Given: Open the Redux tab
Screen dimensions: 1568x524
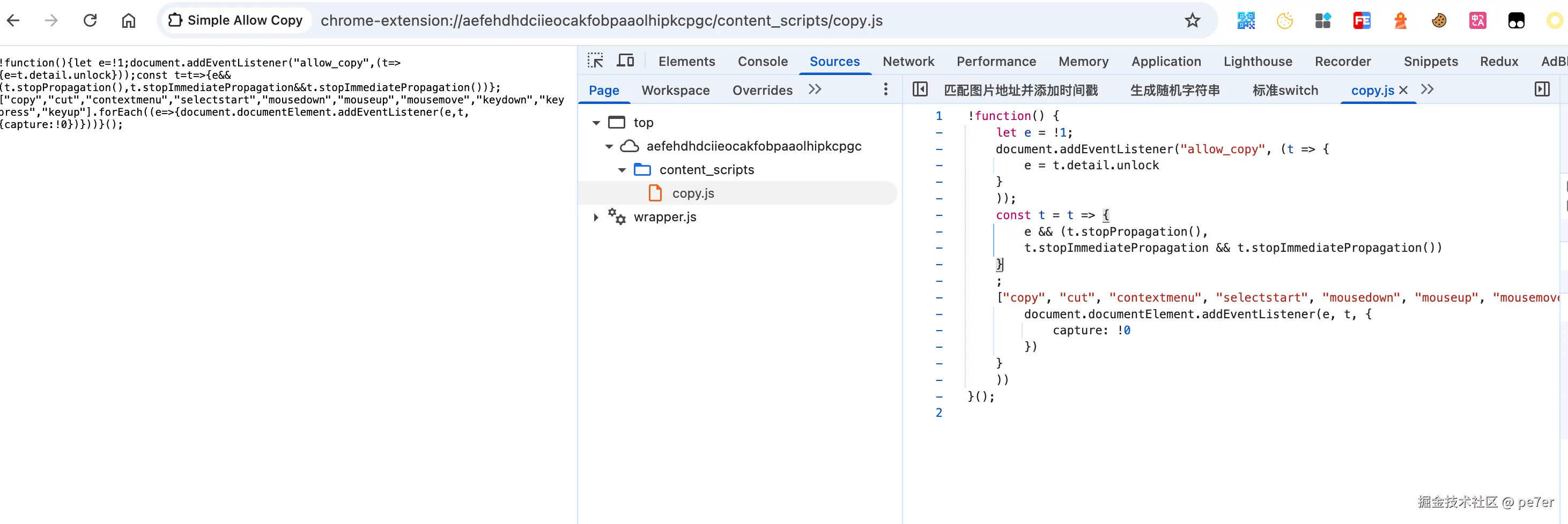Looking at the screenshot, I should tap(1499, 62).
